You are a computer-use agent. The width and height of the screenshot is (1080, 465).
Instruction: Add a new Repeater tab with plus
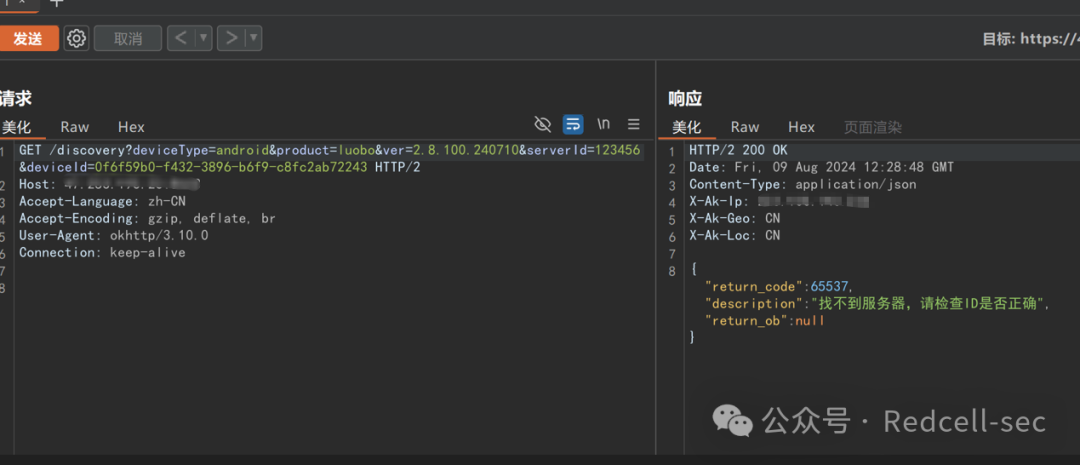pos(57,3)
